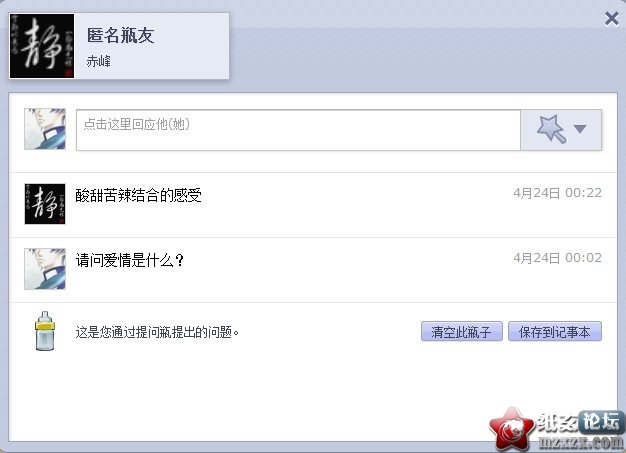Select the message 请问爱情是什么？
Viewport: 626px width, 453px height.
point(130,261)
